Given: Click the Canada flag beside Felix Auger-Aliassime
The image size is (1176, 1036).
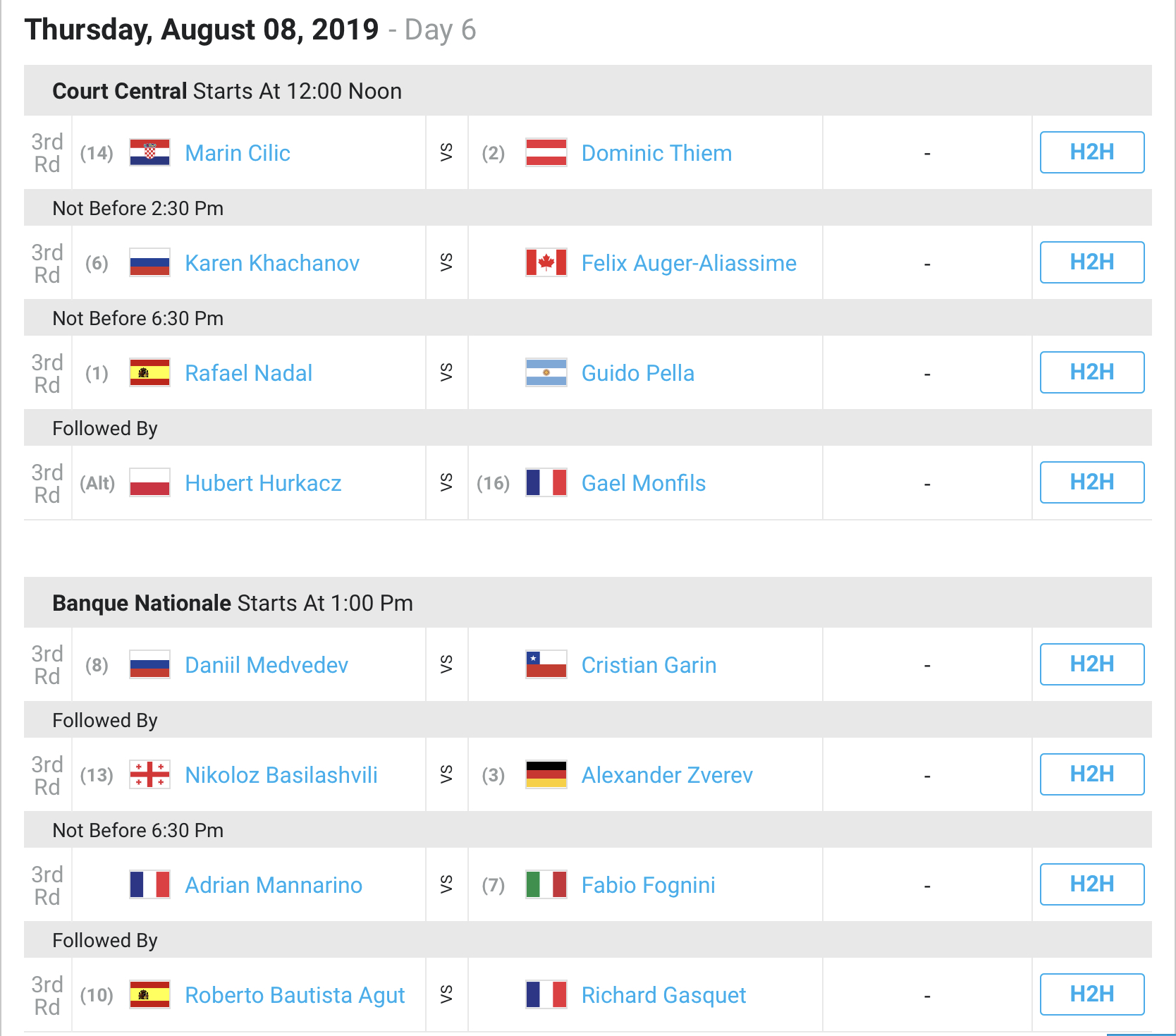Looking at the screenshot, I should (546, 262).
